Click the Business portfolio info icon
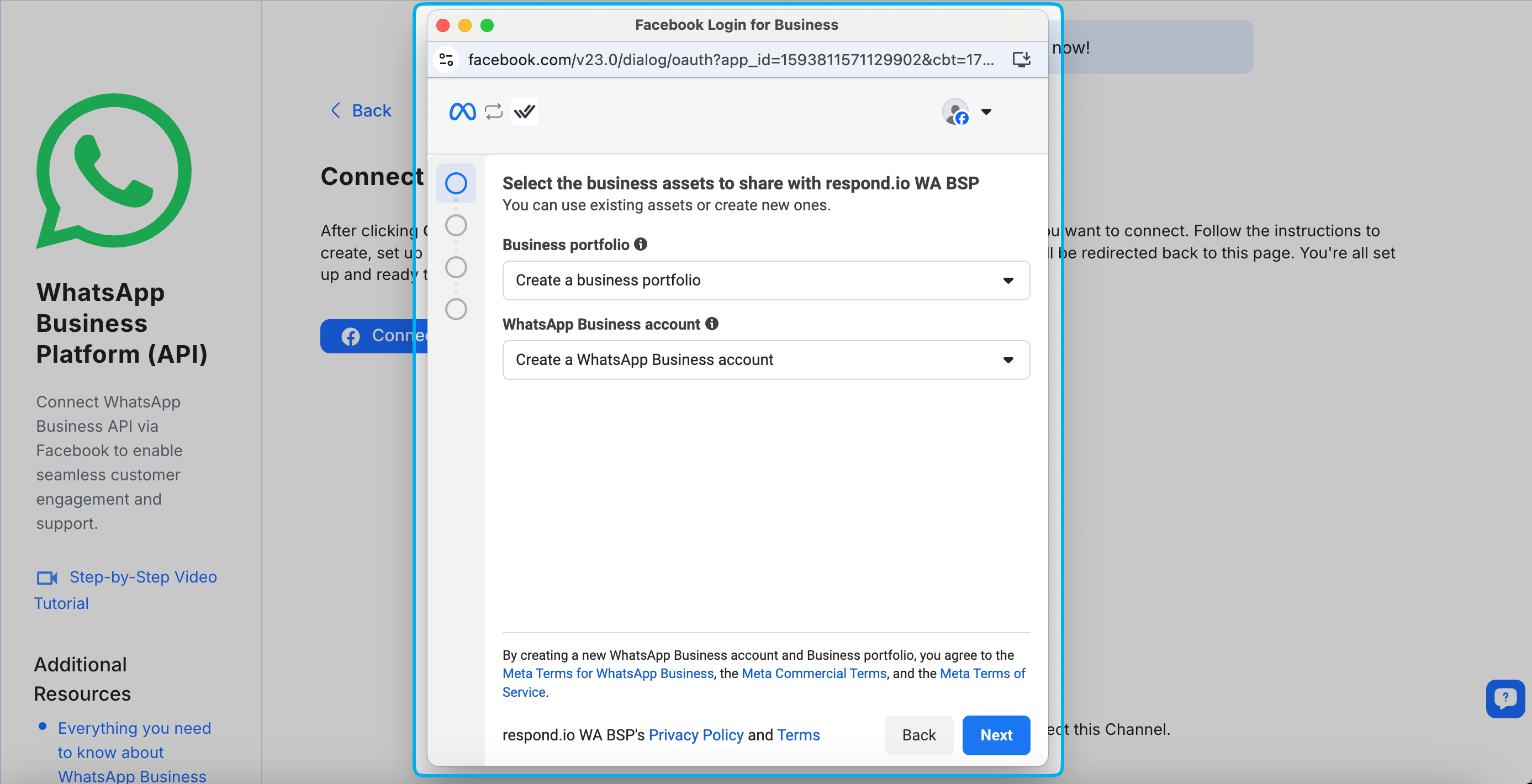 (641, 244)
